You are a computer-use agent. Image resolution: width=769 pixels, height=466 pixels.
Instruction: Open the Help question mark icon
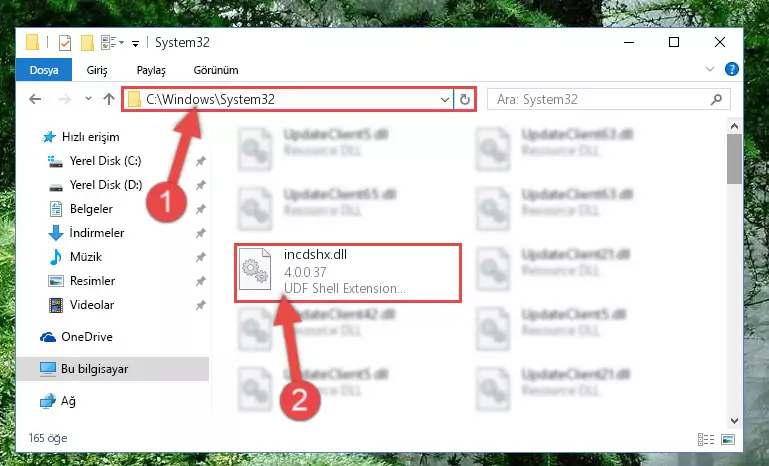point(731,69)
